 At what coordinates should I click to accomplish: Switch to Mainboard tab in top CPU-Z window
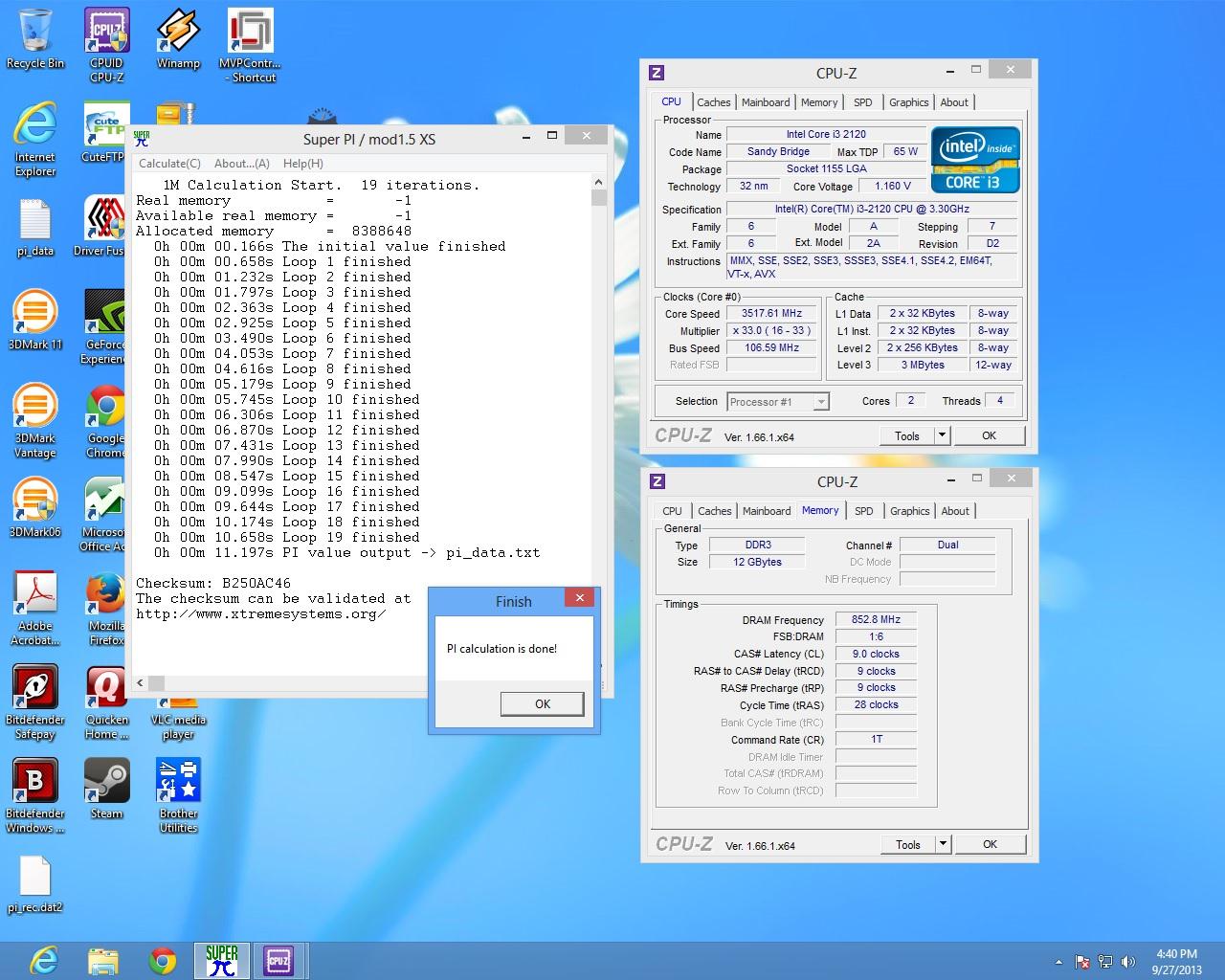[766, 102]
